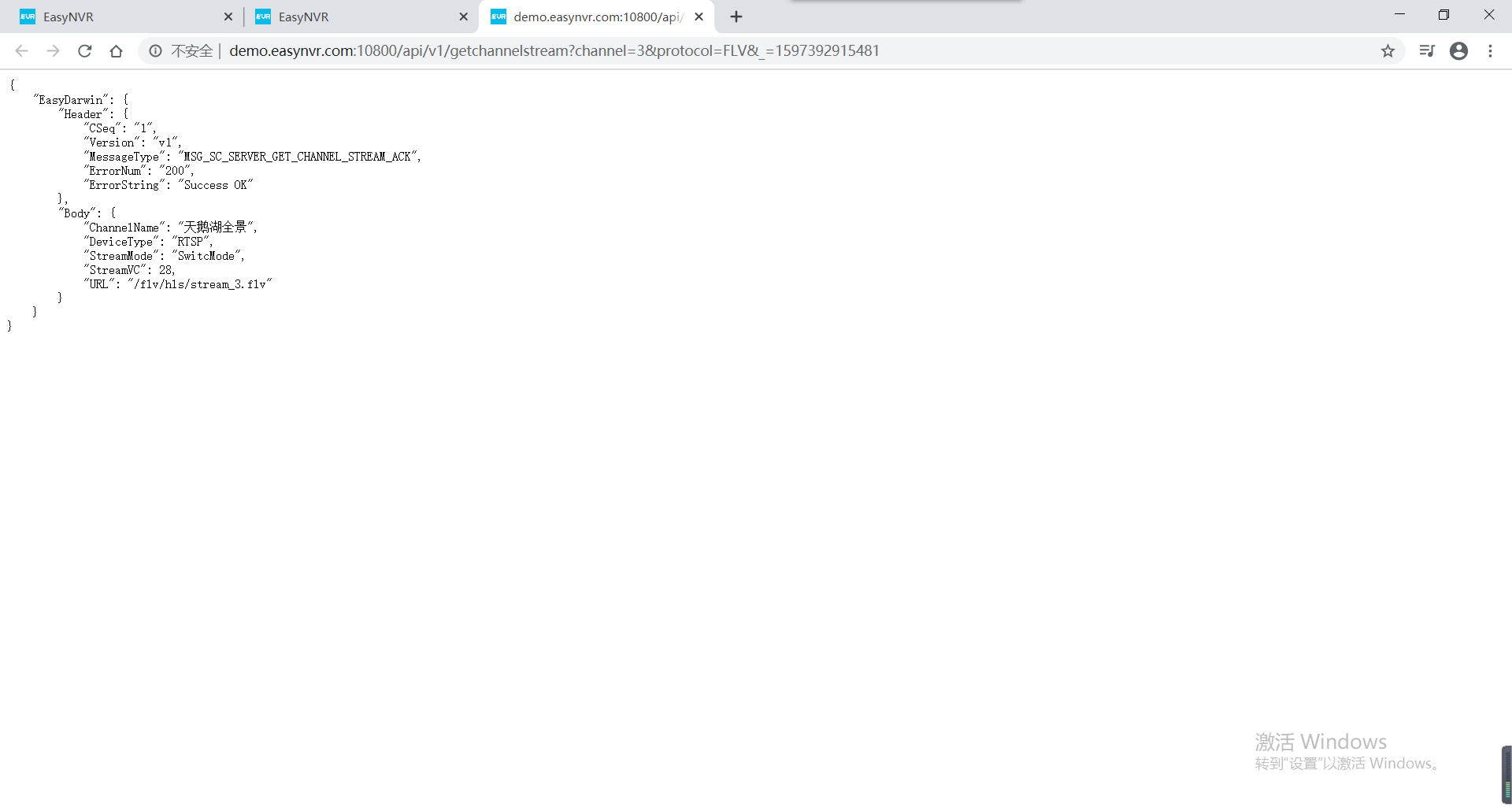Viewport: 1512px width, 811px height.
Task: Click the "StreamMode": "SwitchMode" line
Action: [x=164, y=256]
